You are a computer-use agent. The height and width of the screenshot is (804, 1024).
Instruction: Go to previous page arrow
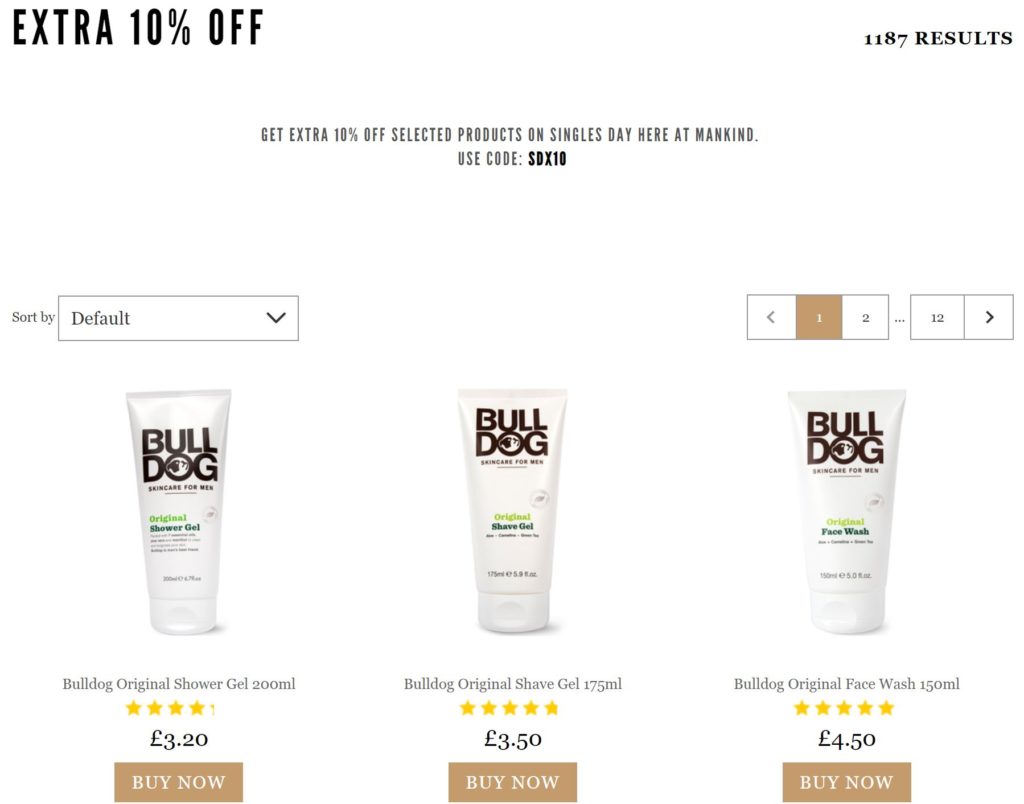(771, 317)
